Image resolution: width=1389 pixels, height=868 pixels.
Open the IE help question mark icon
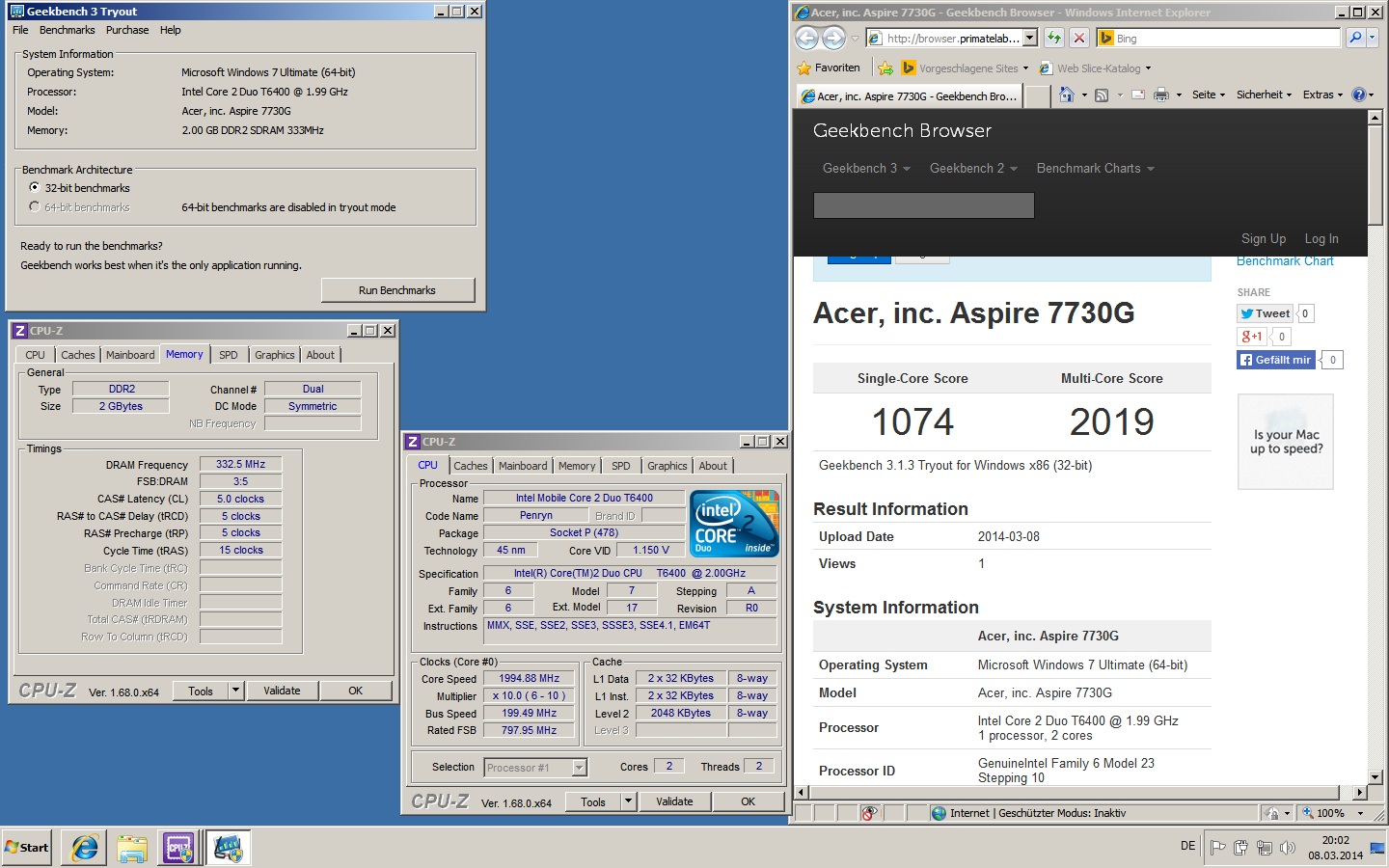[1359, 95]
